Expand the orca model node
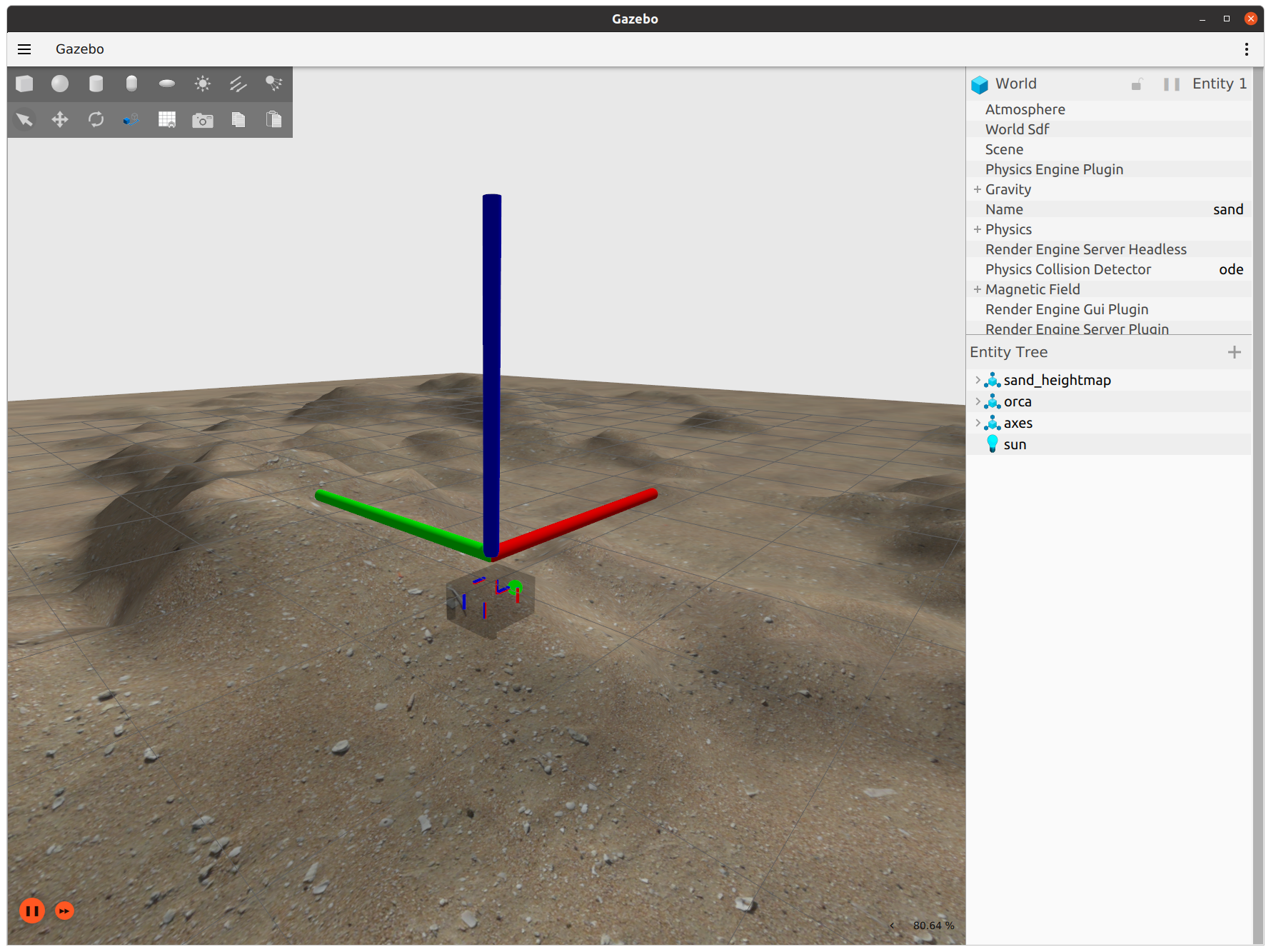The height and width of the screenshot is (952, 1271). point(978,401)
